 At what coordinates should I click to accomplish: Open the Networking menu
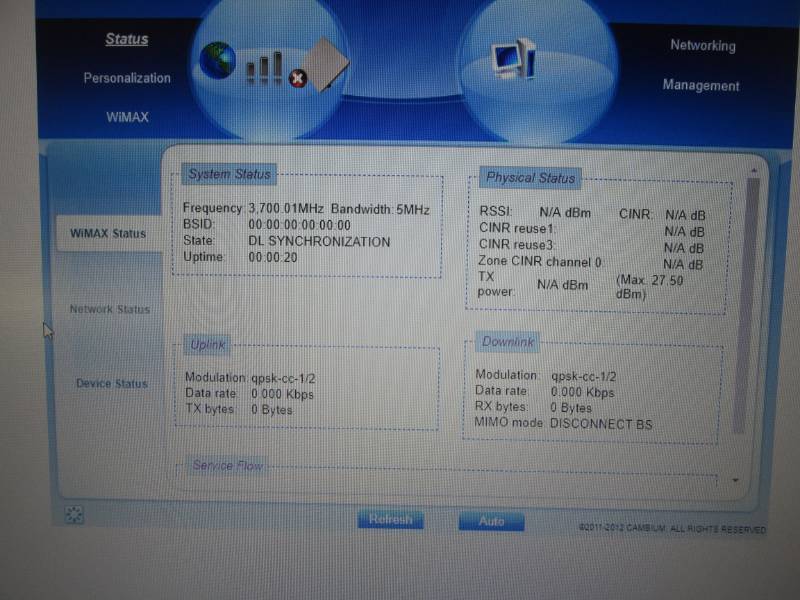tap(703, 45)
